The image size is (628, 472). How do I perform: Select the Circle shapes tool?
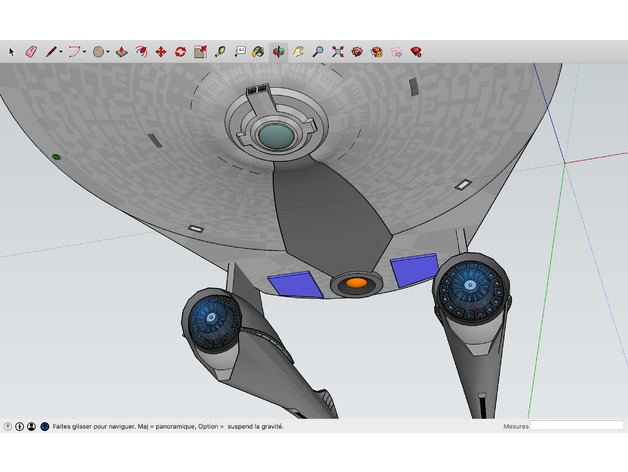click(99, 52)
